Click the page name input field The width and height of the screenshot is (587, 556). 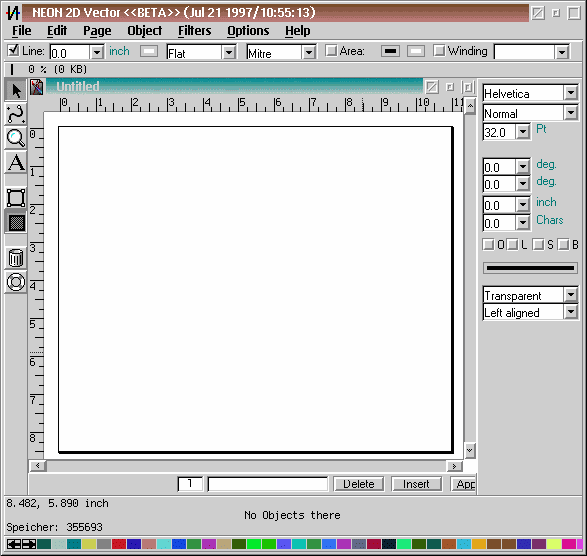coord(268,484)
